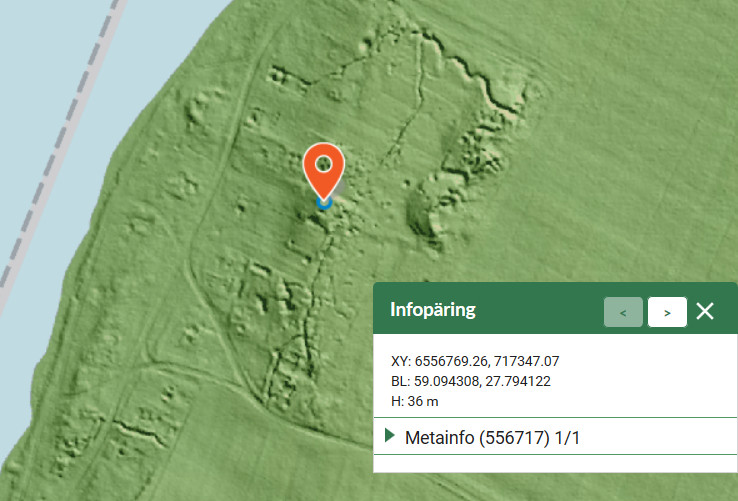
Task: Click the blank white area below Metainfo
Action: (x=555, y=463)
